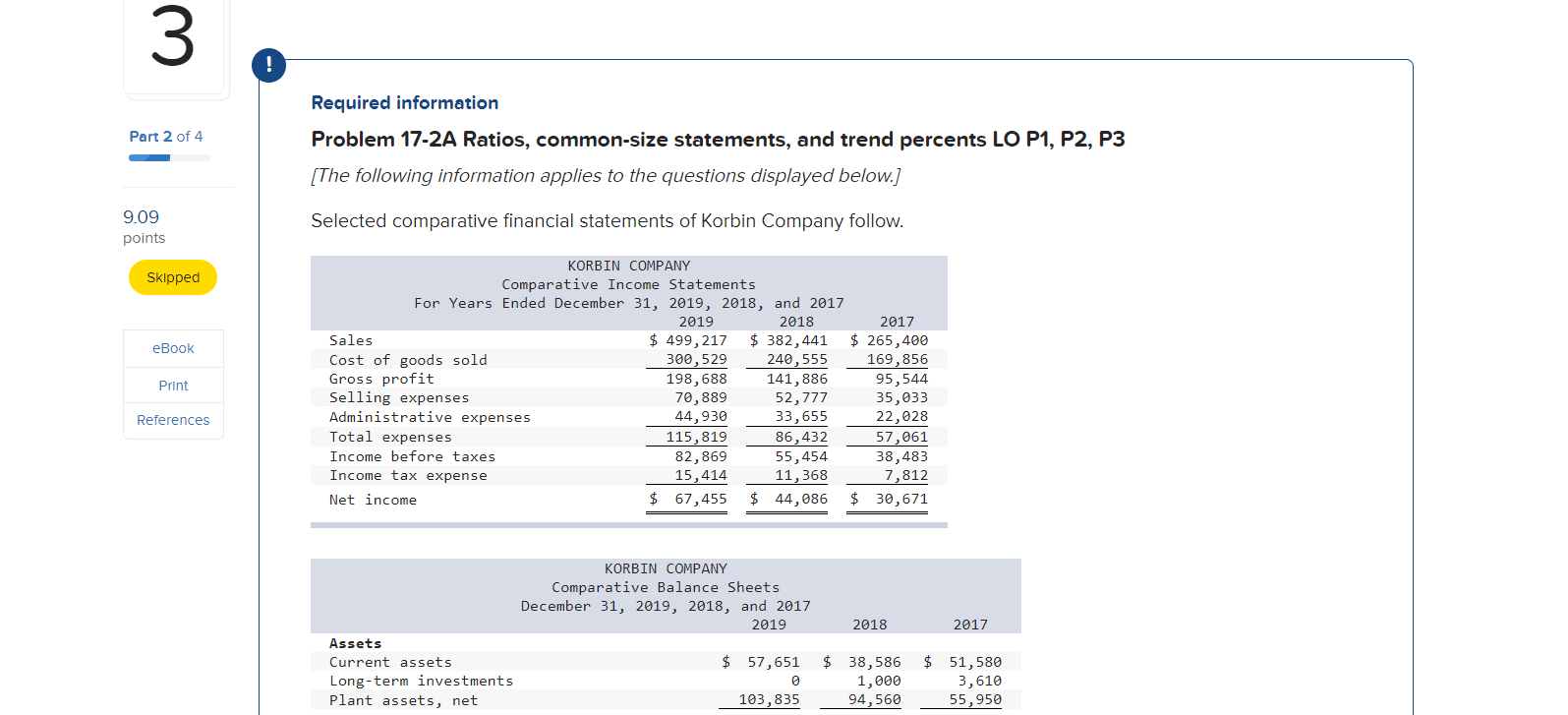
Task: Click the 2018 plant assets 94,560
Action: 875,699
